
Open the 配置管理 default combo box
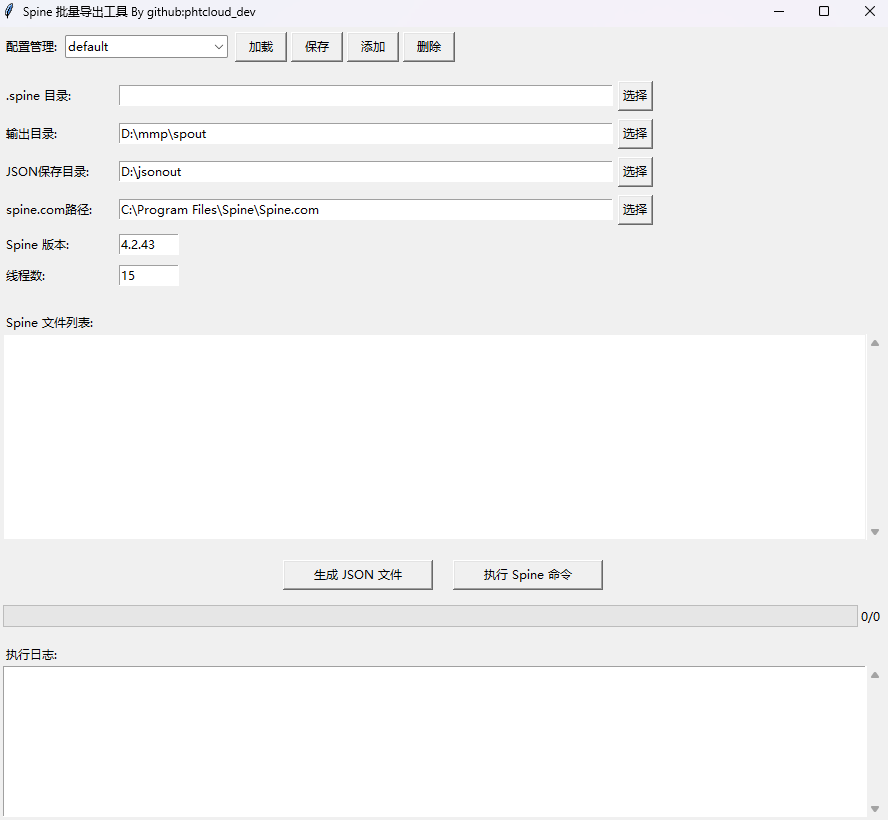(x=146, y=46)
